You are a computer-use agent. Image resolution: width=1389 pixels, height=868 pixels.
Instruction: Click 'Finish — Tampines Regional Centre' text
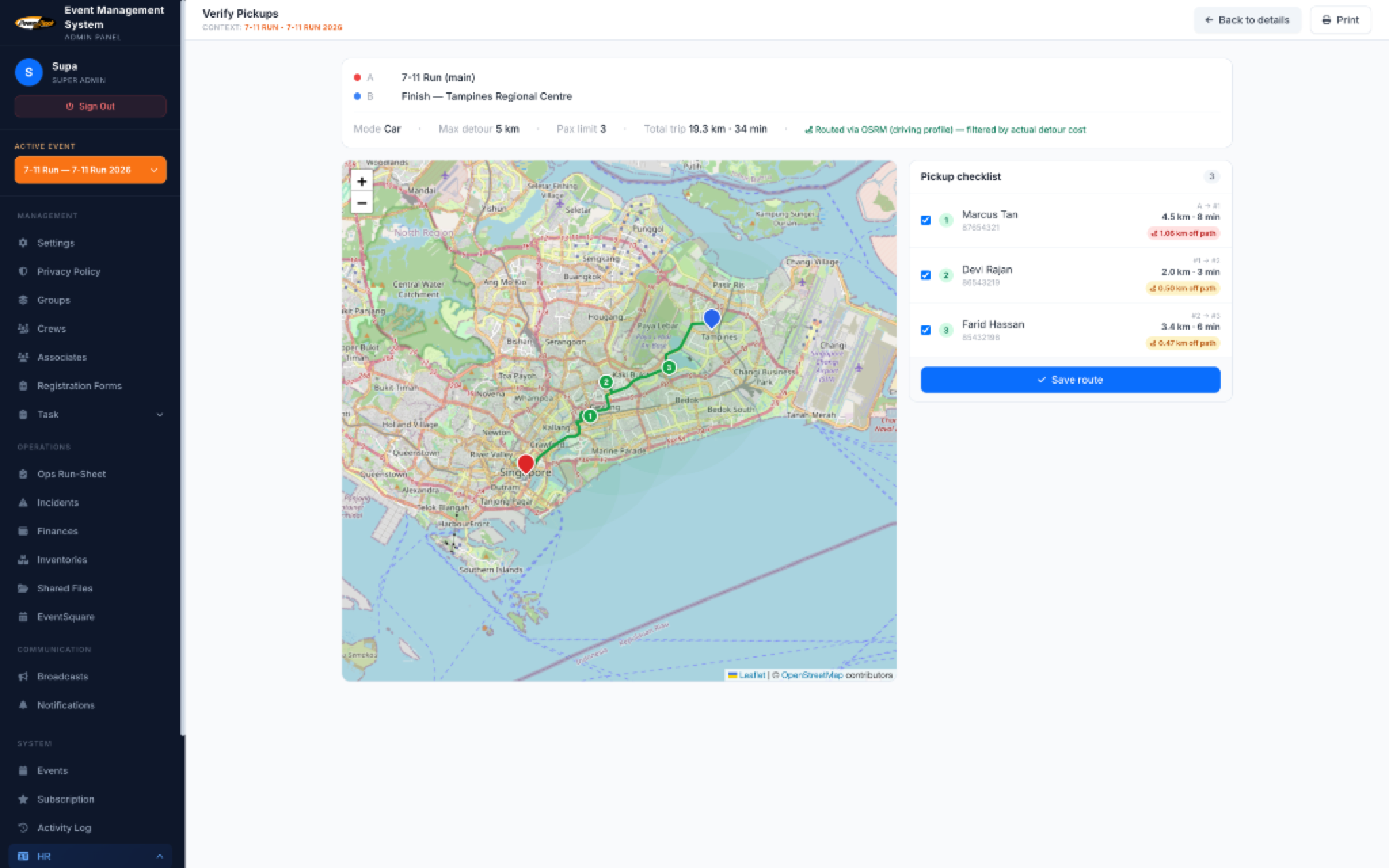click(x=486, y=96)
